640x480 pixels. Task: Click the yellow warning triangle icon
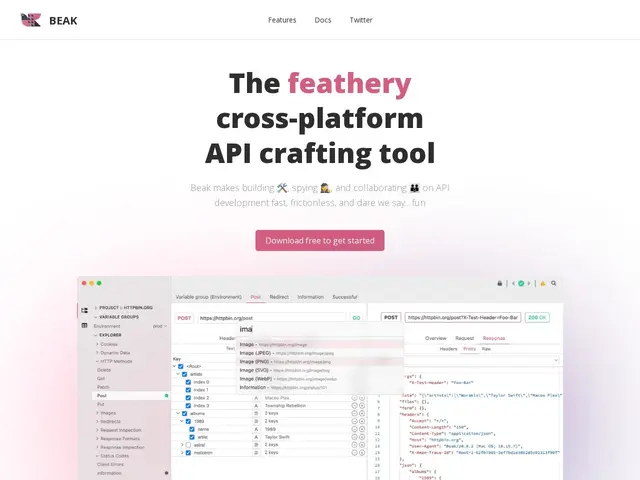click(543, 284)
